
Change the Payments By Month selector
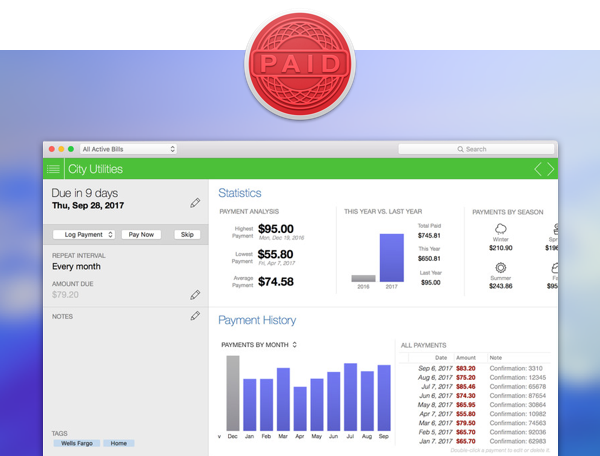tap(259, 345)
